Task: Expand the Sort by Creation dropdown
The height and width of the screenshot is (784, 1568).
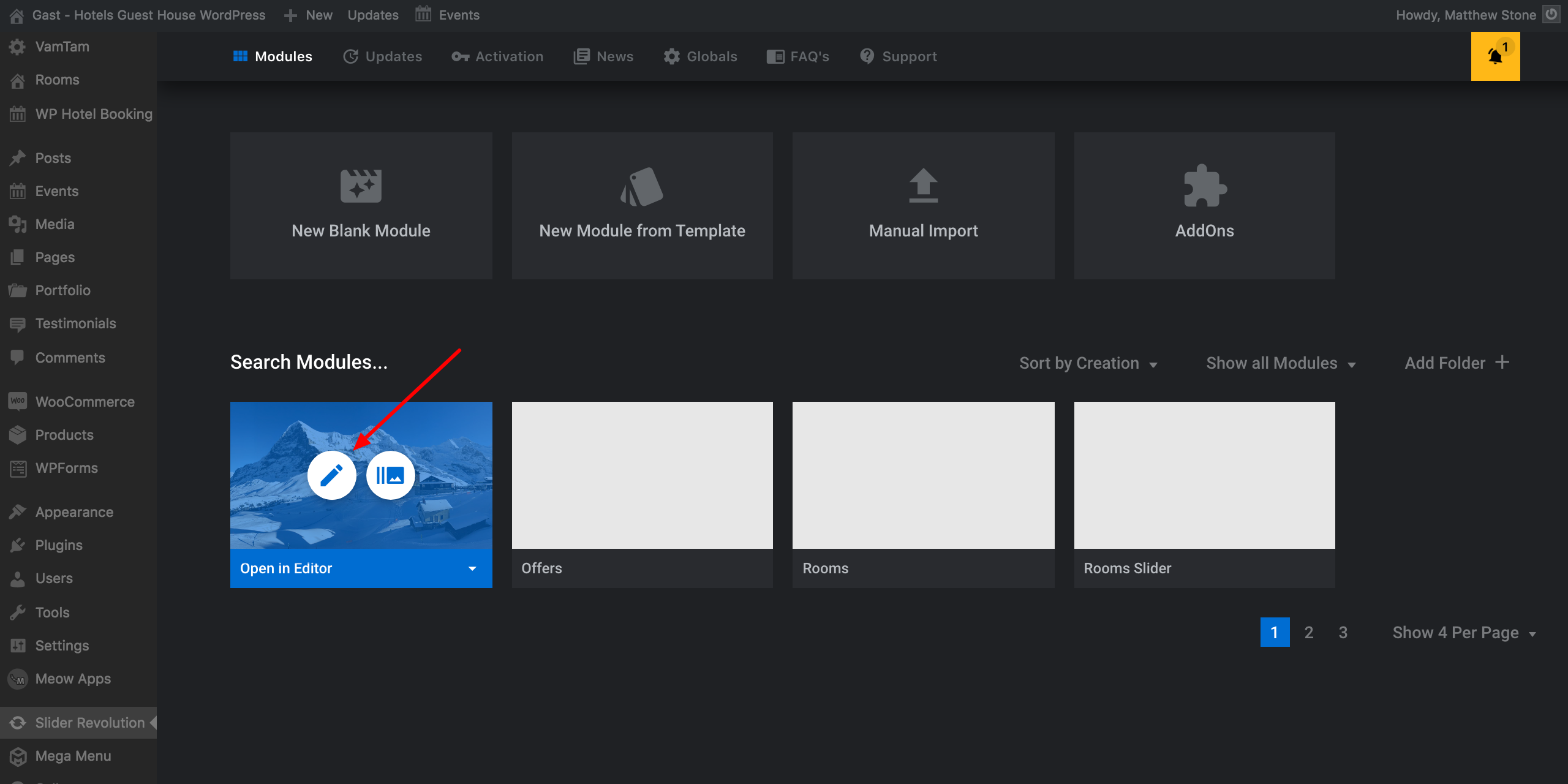Action: point(1088,363)
